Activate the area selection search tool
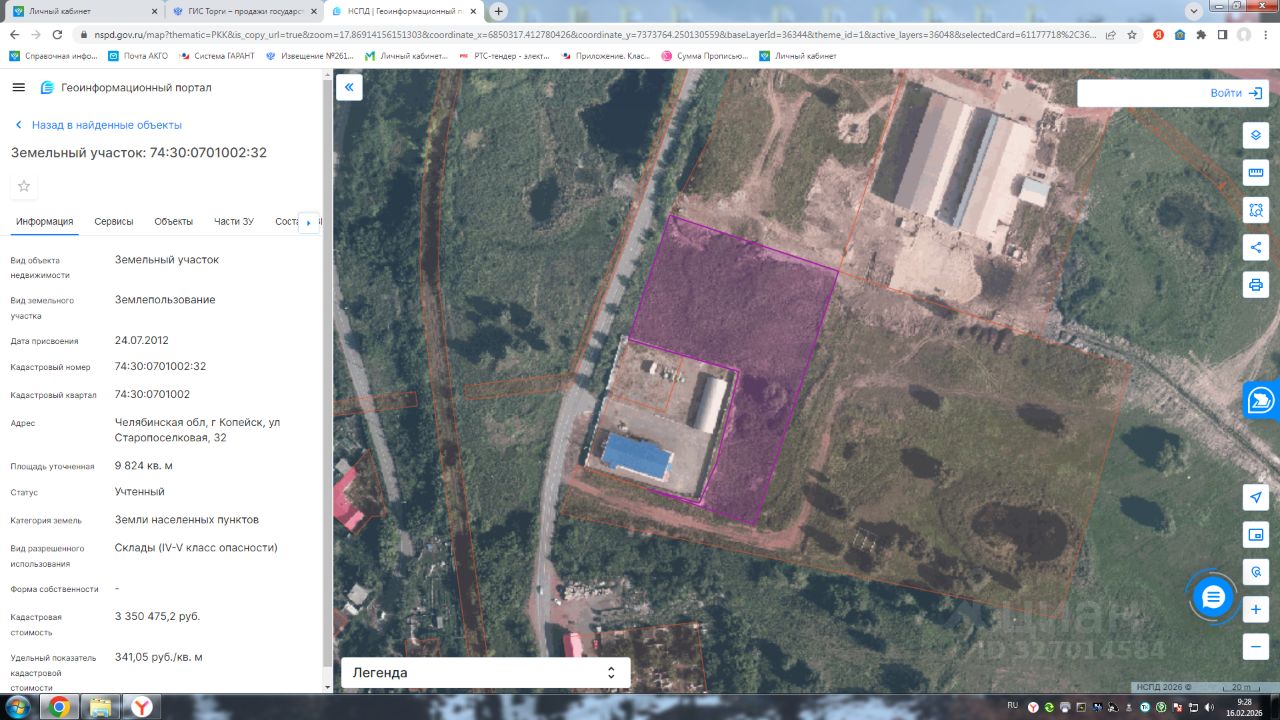 (x=1256, y=210)
